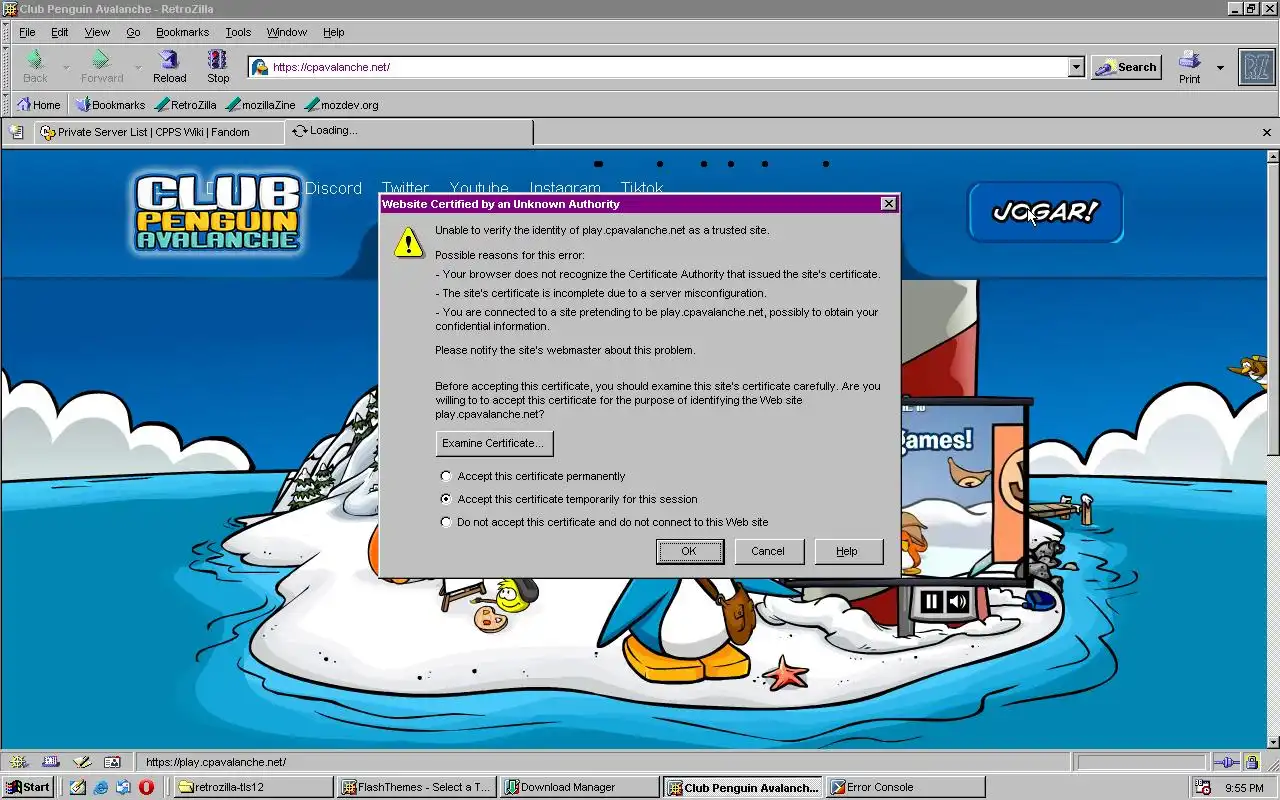
Task: Collapse the personal toolbar grippy
Action: pos(5,105)
